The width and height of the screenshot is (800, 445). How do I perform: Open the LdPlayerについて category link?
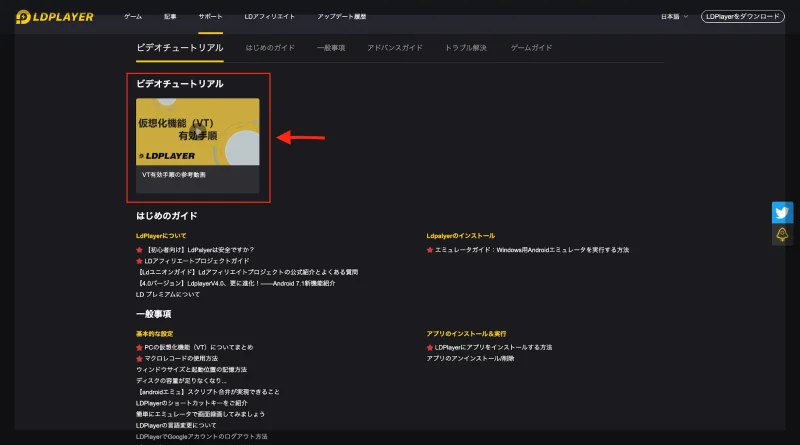[x=161, y=236]
